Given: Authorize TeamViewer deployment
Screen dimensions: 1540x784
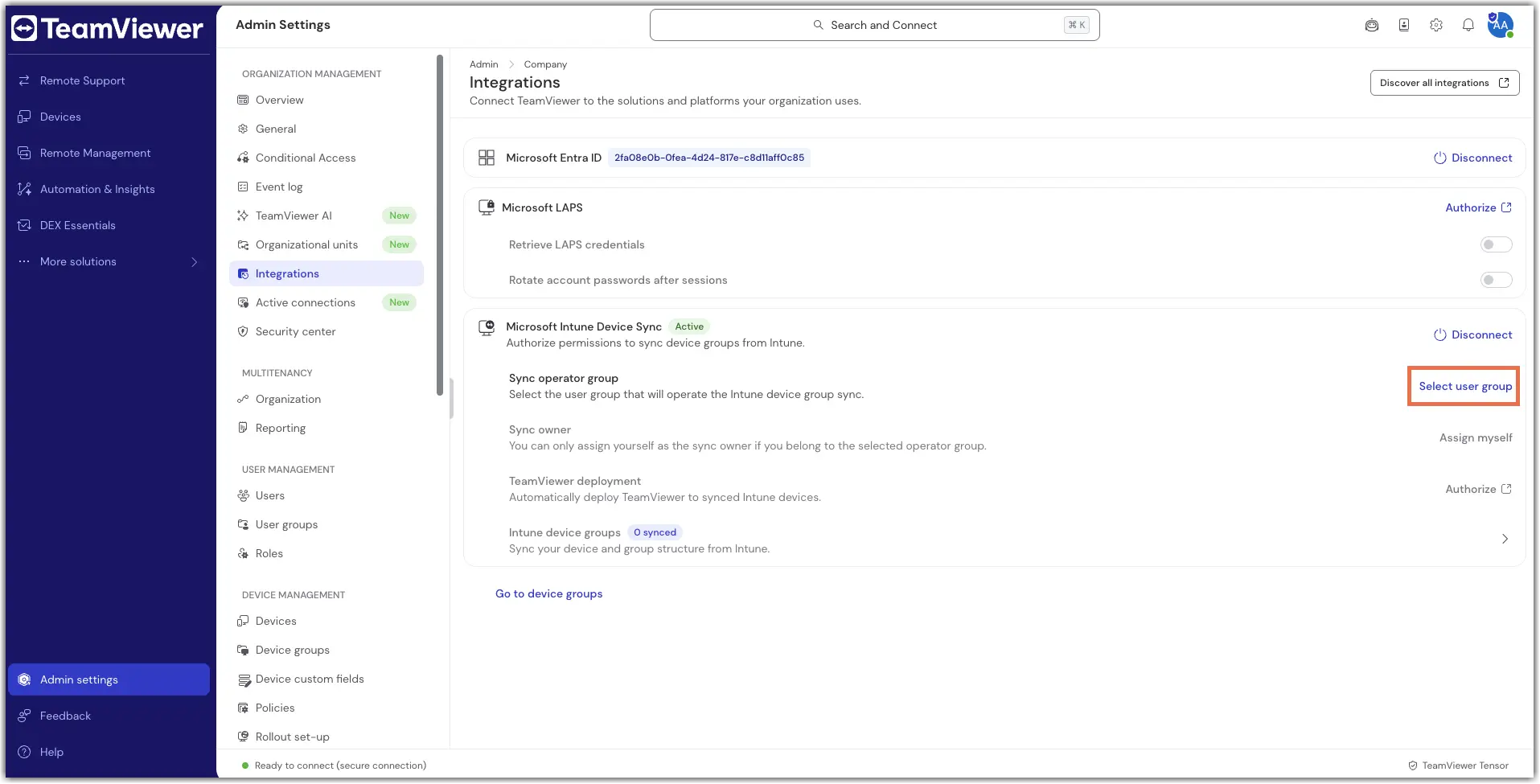Looking at the screenshot, I should point(1478,489).
